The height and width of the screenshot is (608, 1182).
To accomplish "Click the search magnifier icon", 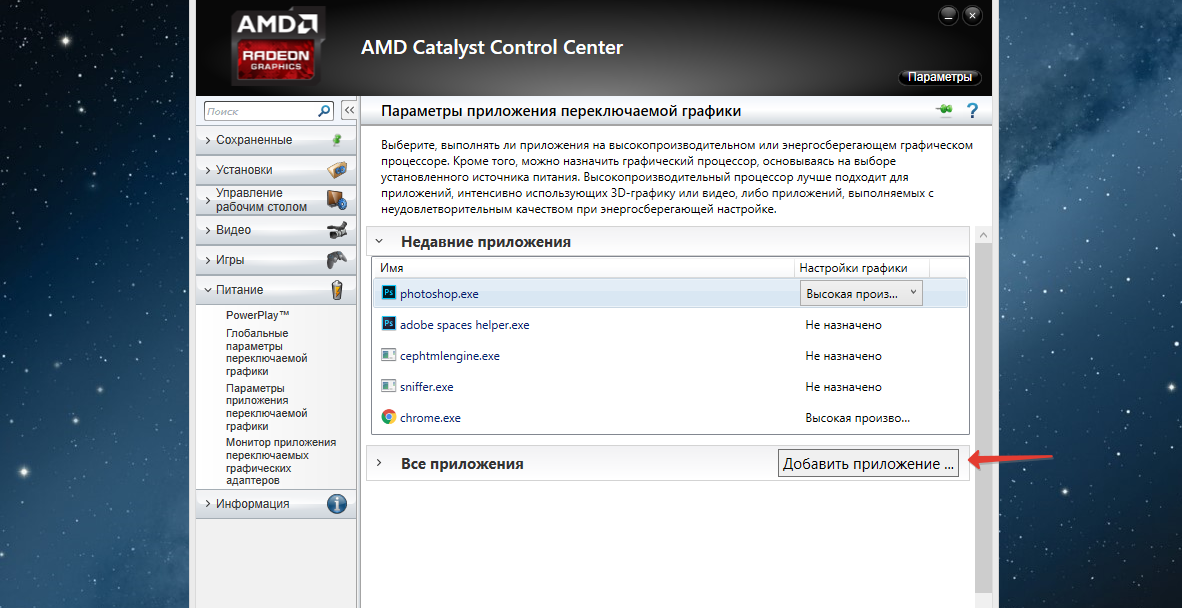I will click(324, 111).
